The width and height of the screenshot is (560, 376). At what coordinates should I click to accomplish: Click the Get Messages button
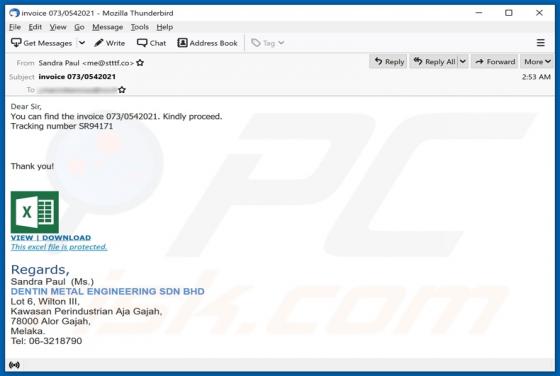tap(41, 43)
